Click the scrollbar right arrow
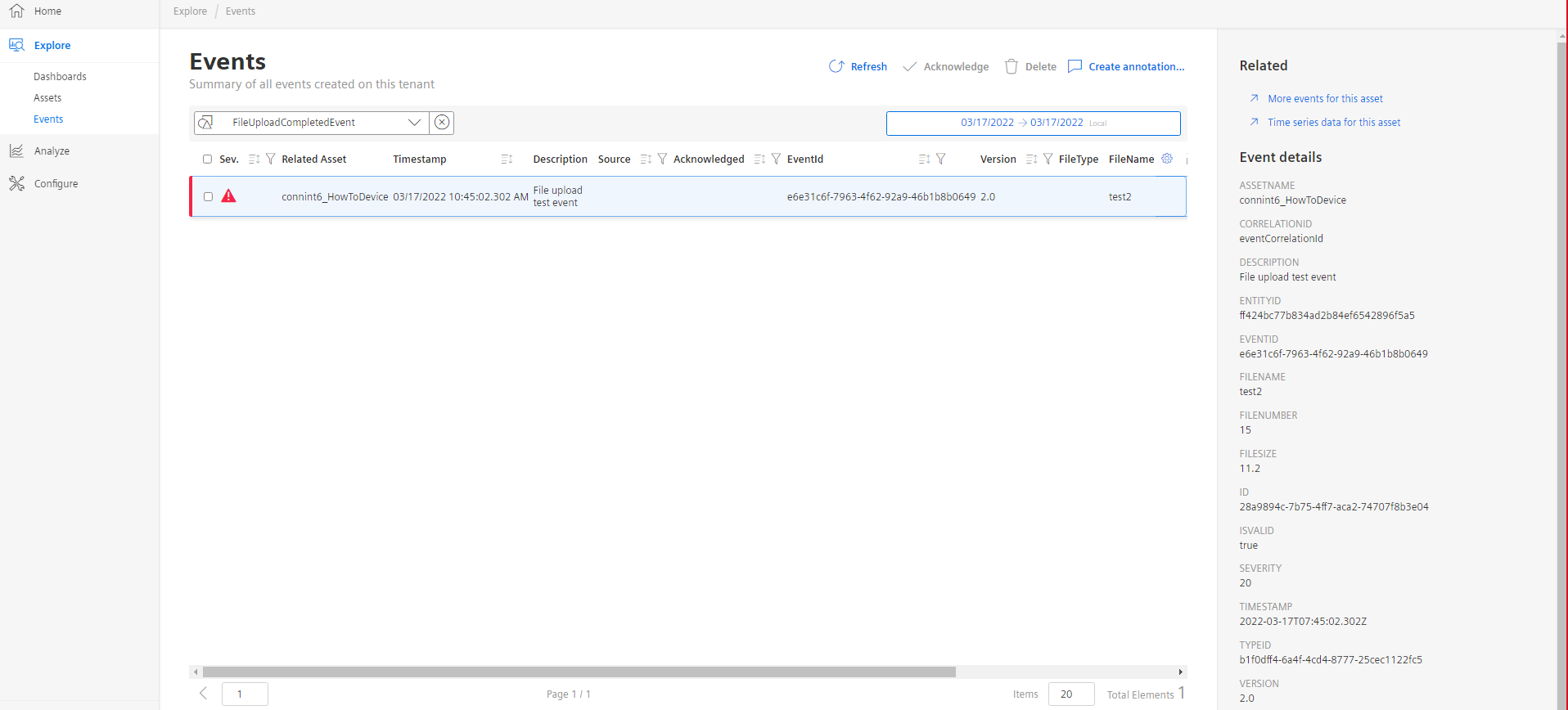Screen dimensions: 1568x710 pyautogui.click(x=1180, y=672)
